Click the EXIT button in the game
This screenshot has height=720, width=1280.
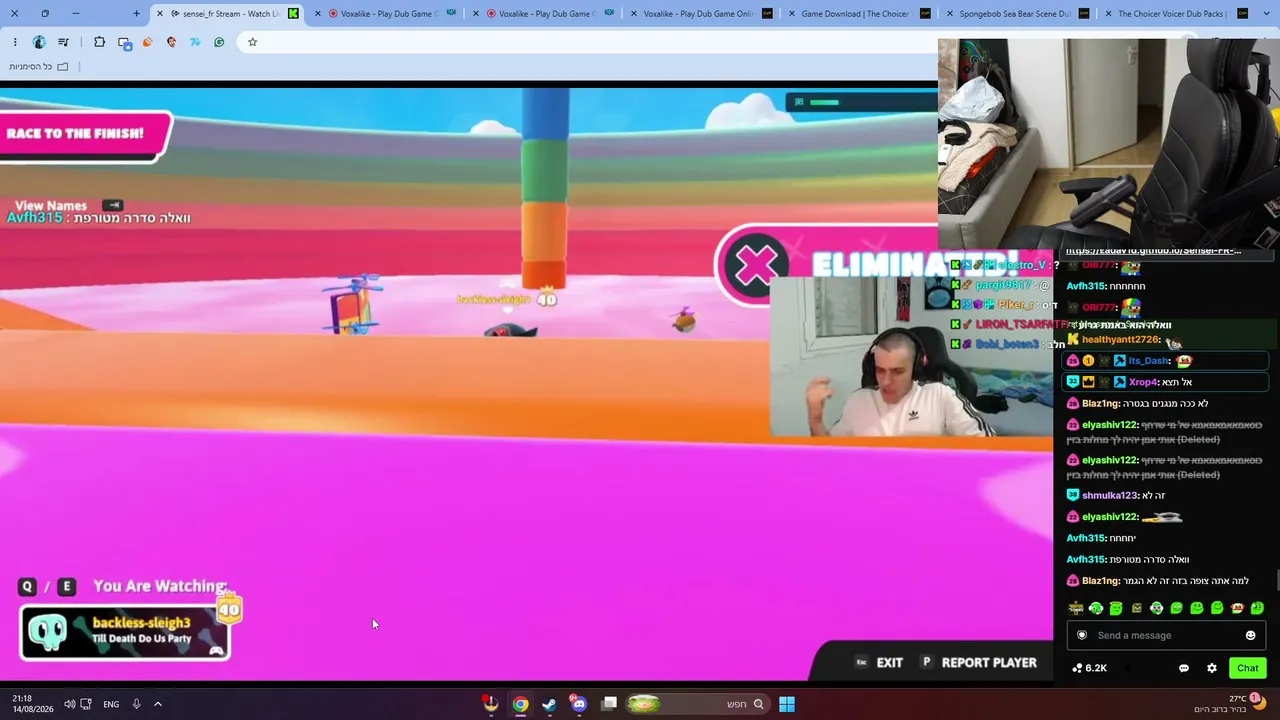pyautogui.click(x=879, y=663)
